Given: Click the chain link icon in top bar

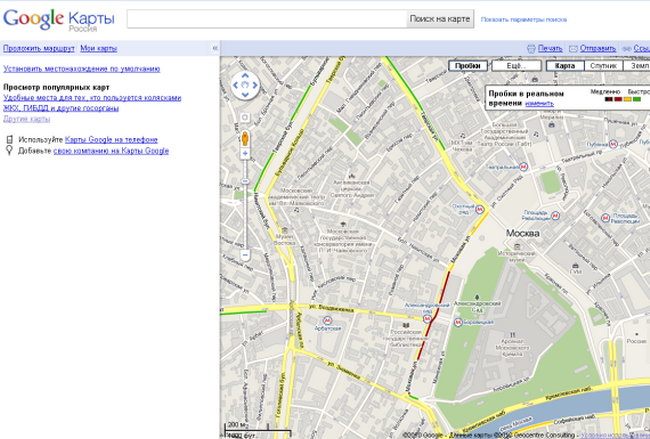Looking at the screenshot, I should (627, 49).
